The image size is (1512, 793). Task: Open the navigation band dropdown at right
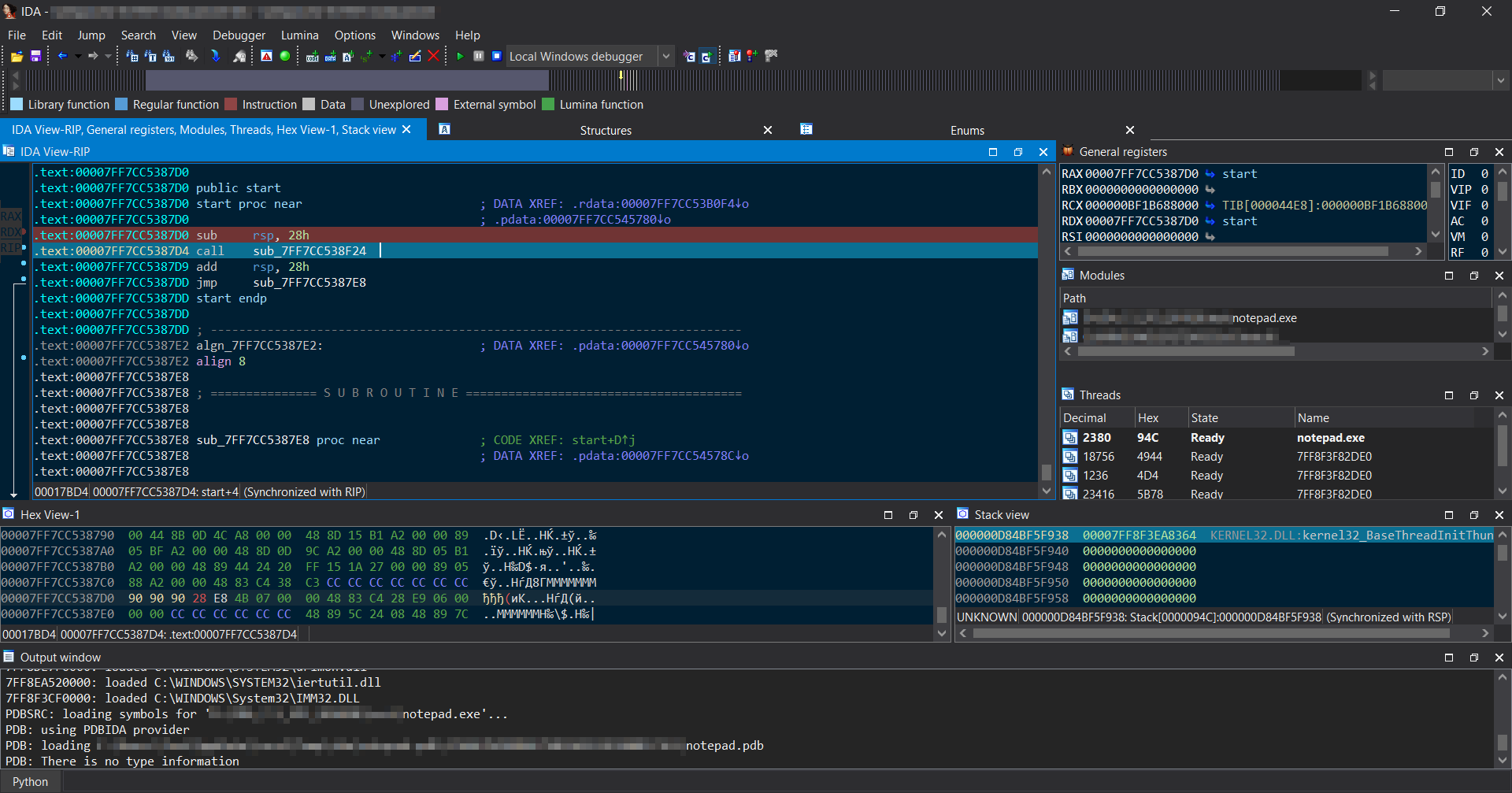point(1500,80)
